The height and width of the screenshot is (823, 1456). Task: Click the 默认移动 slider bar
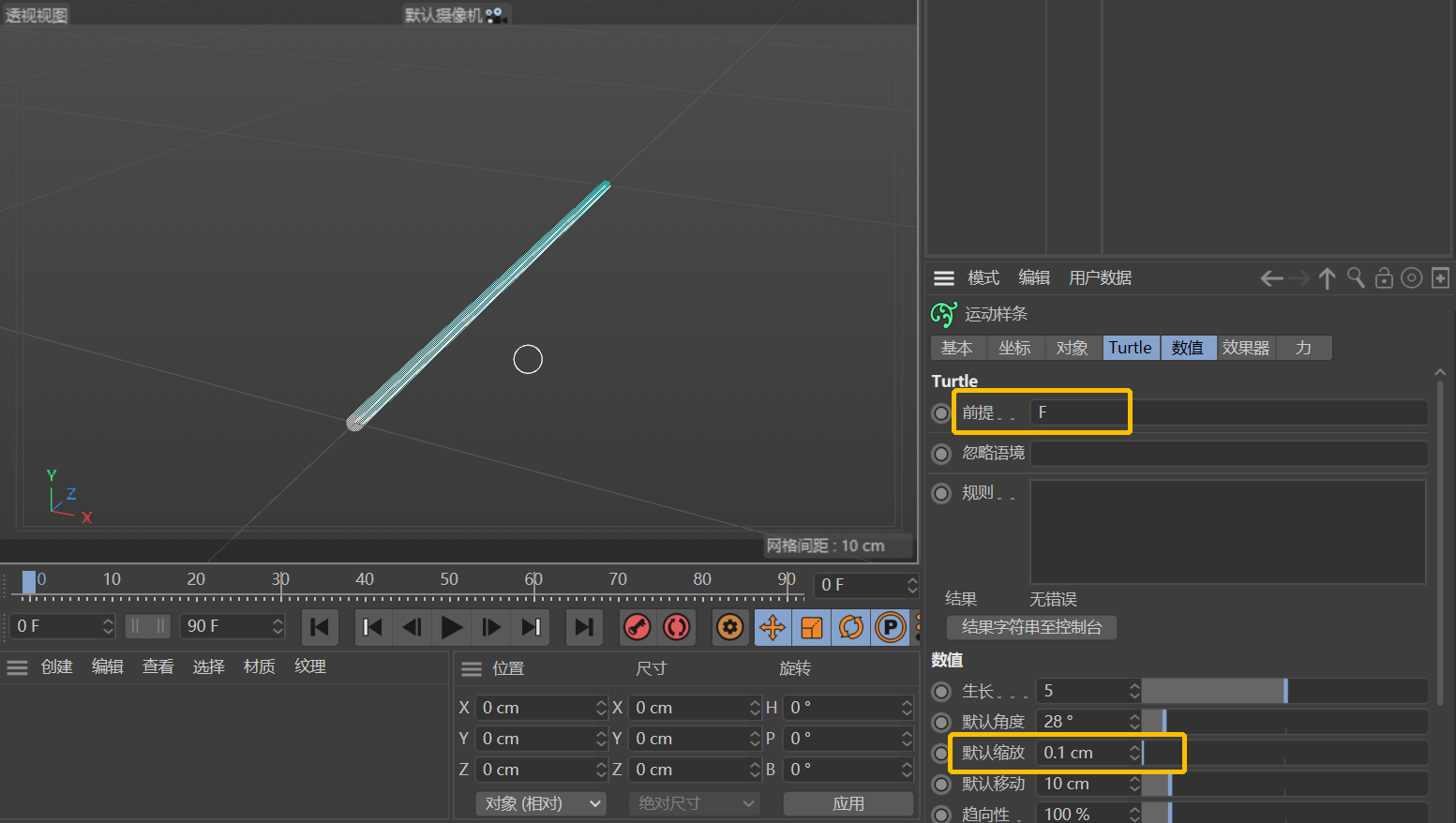[1284, 784]
